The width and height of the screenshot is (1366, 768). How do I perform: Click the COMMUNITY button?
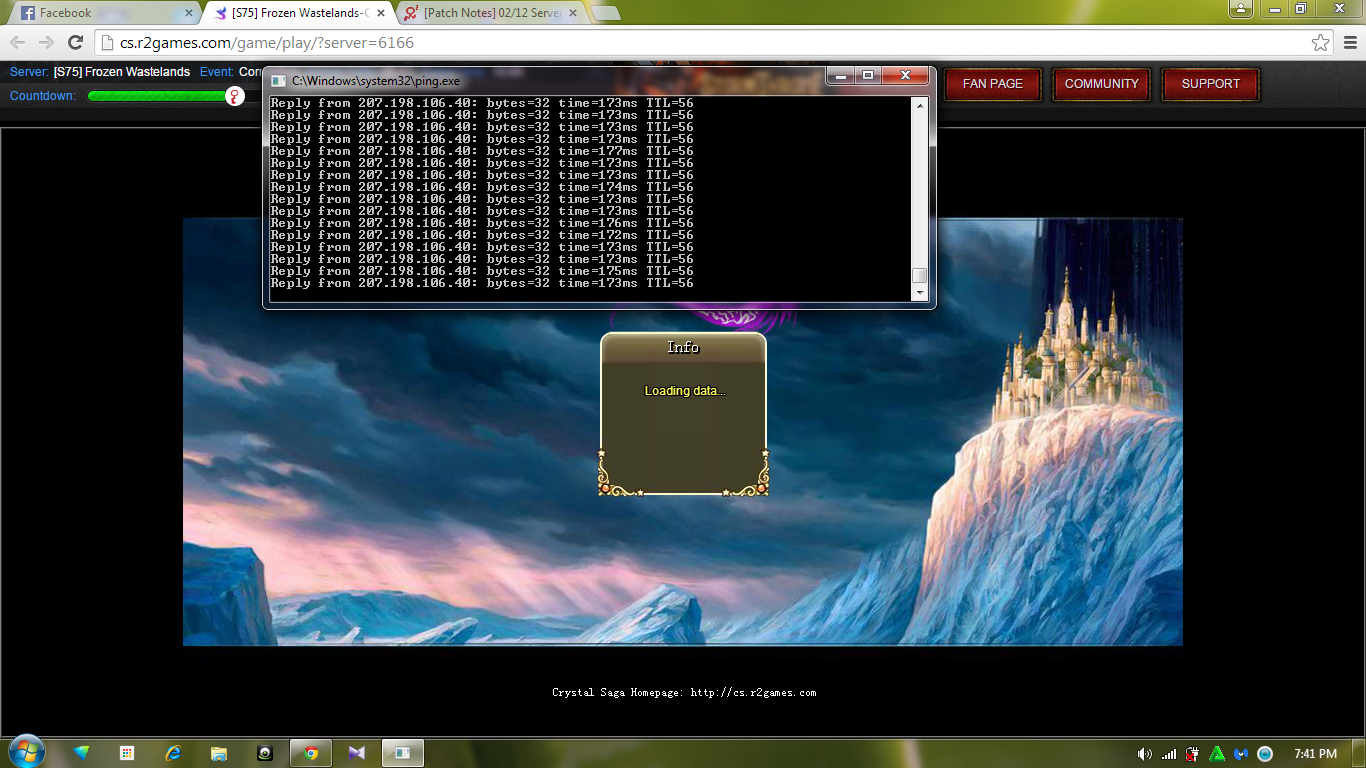[1101, 84]
